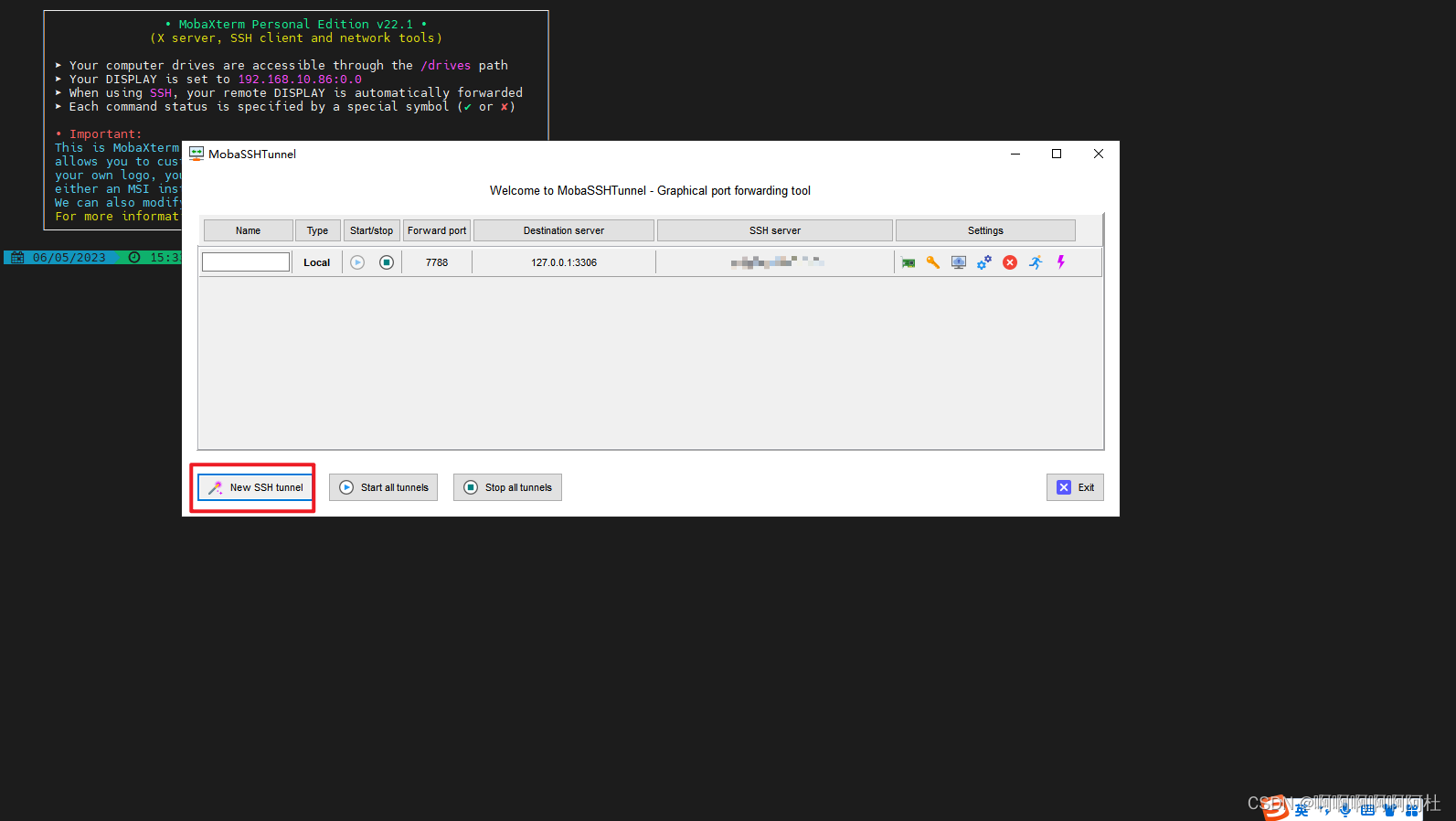
Task: Click the Type column header
Action: pyautogui.click(x=317, y=230)
